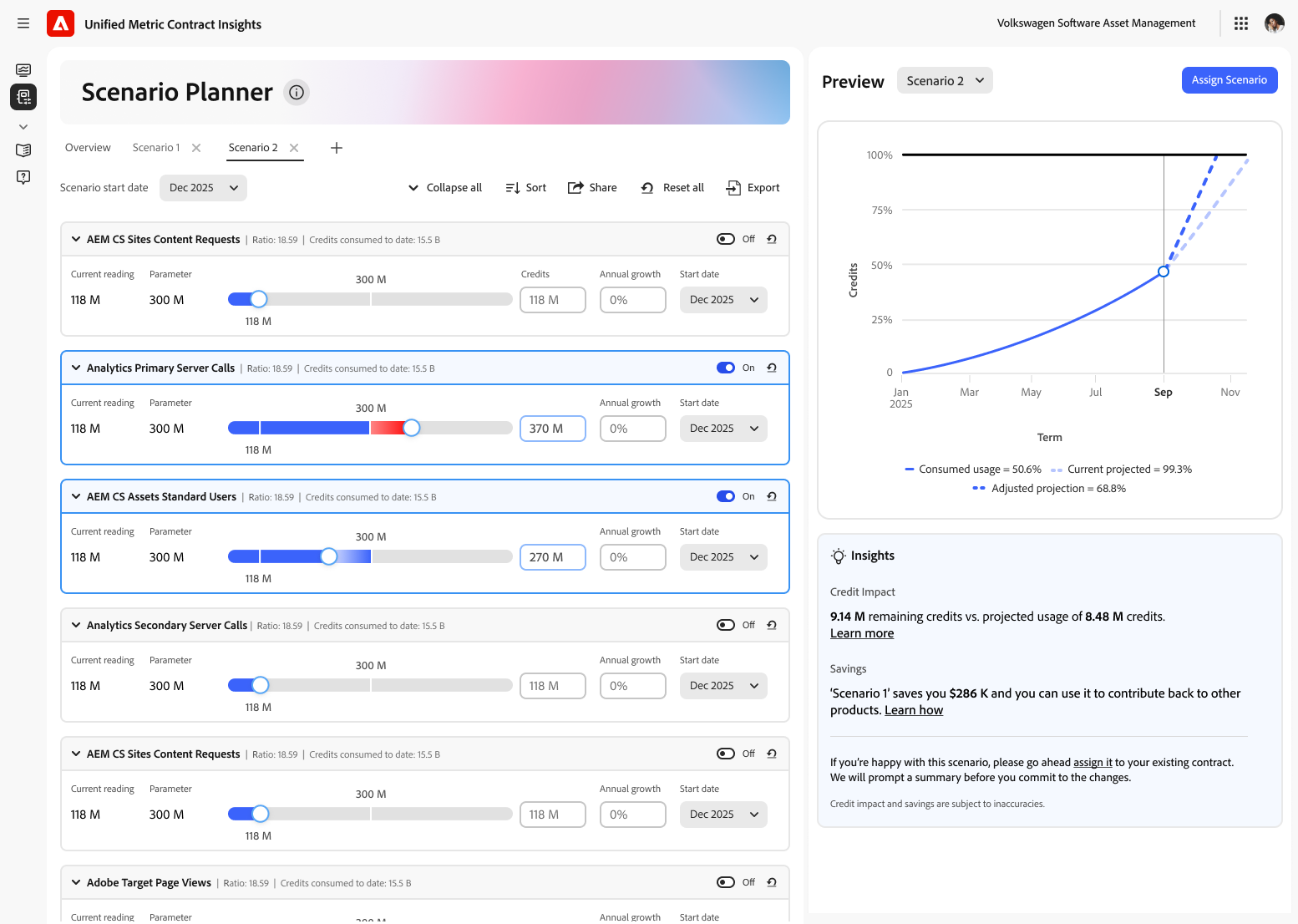Click Analytics Secondary Server Calls slider handle
The image size is (1298, 924).
coord(261,685)
